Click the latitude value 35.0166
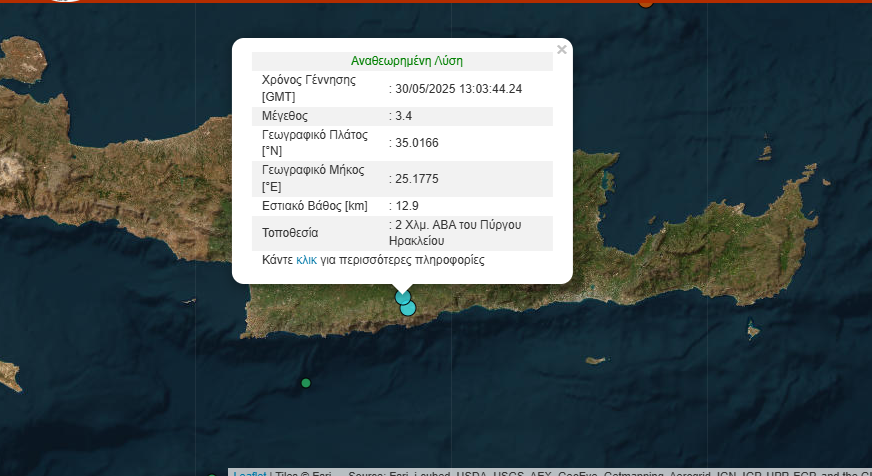This screenshot has width=872, height=476. tap(417, 143)
